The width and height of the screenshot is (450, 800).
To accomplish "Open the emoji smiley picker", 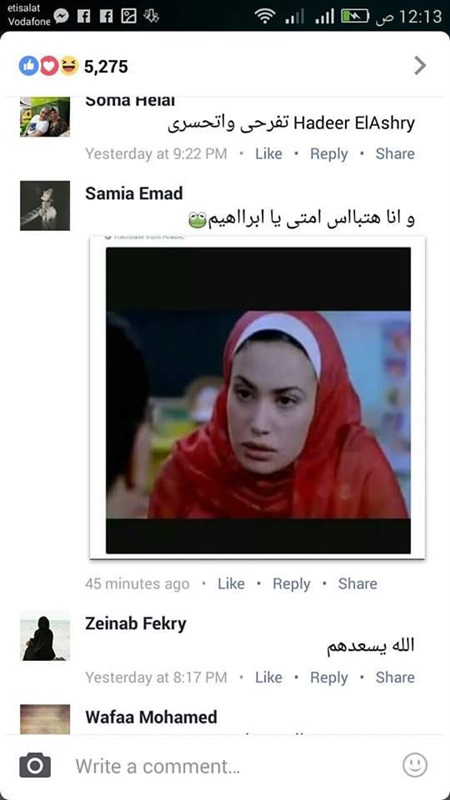I will click(415, 765).
